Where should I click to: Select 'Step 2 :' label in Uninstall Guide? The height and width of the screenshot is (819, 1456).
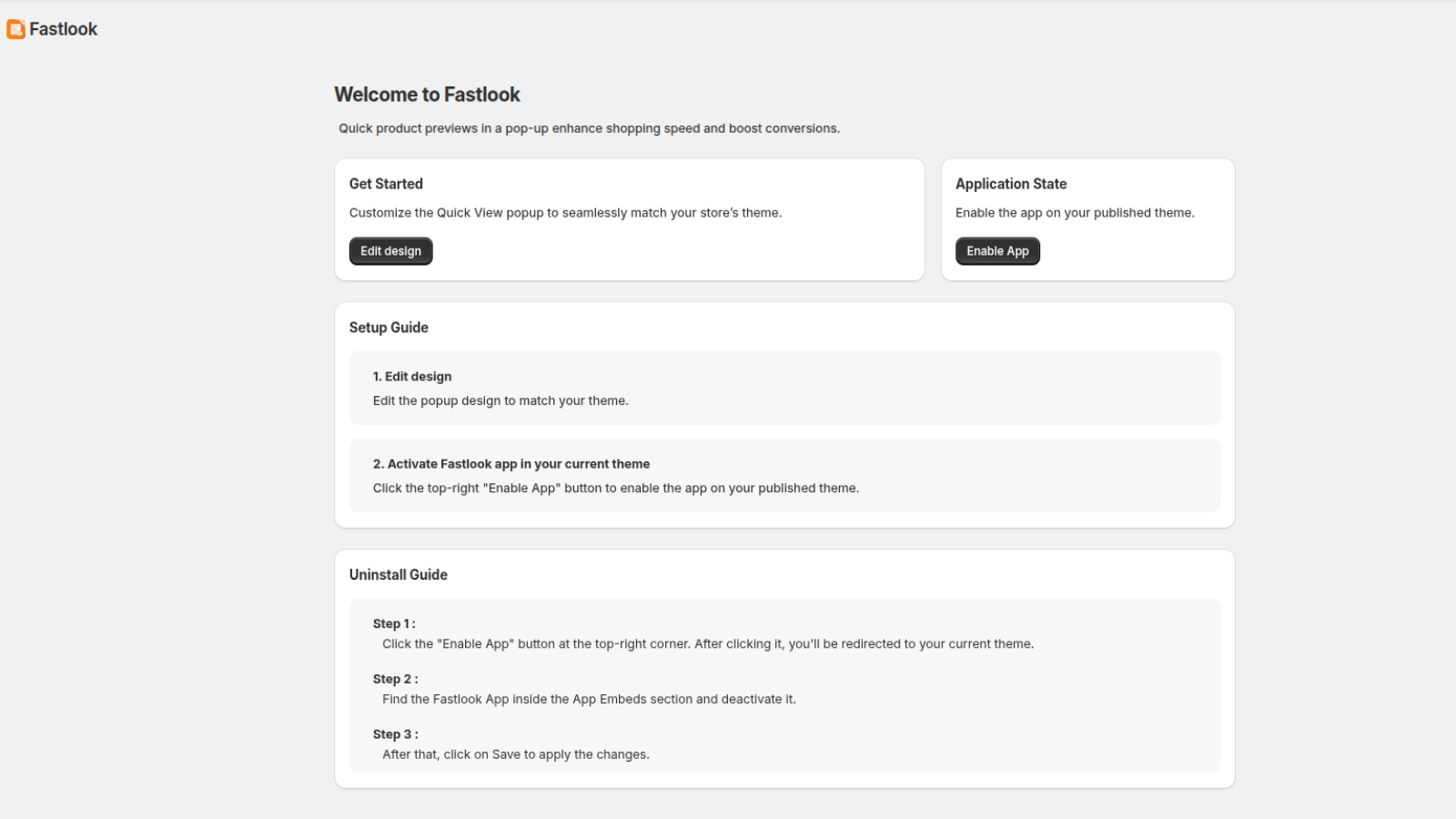pyautogui.click(x=395, y=679)
